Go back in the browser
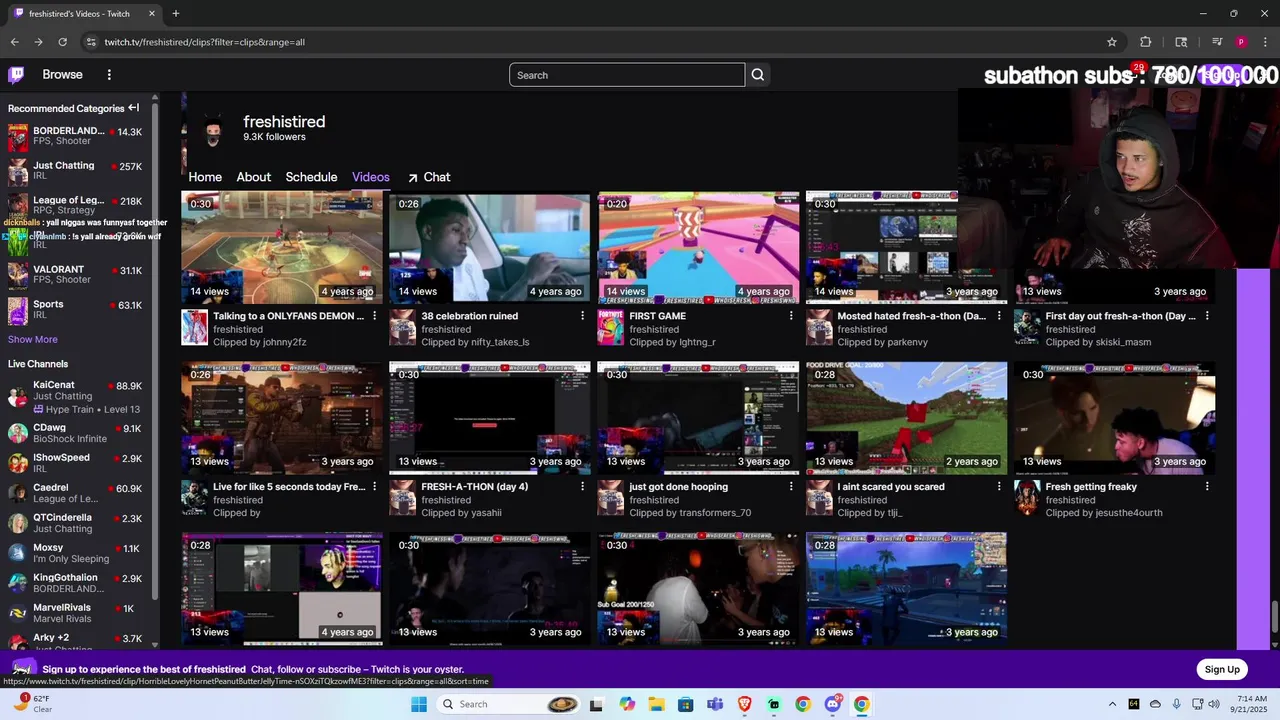The image size is (1280, 720). point(14,42)
